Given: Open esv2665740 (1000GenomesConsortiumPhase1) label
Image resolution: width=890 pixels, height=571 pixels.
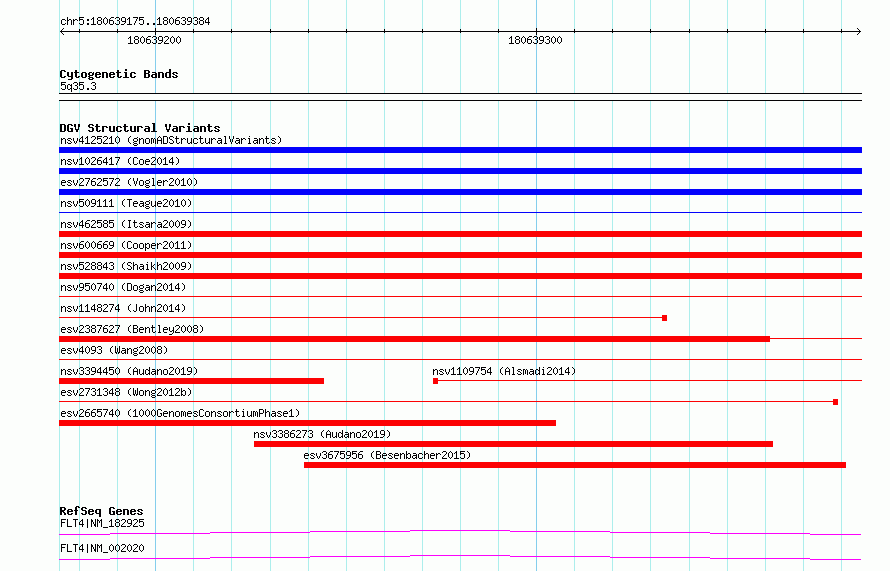Looking at the screenshot, I should 180,413.
